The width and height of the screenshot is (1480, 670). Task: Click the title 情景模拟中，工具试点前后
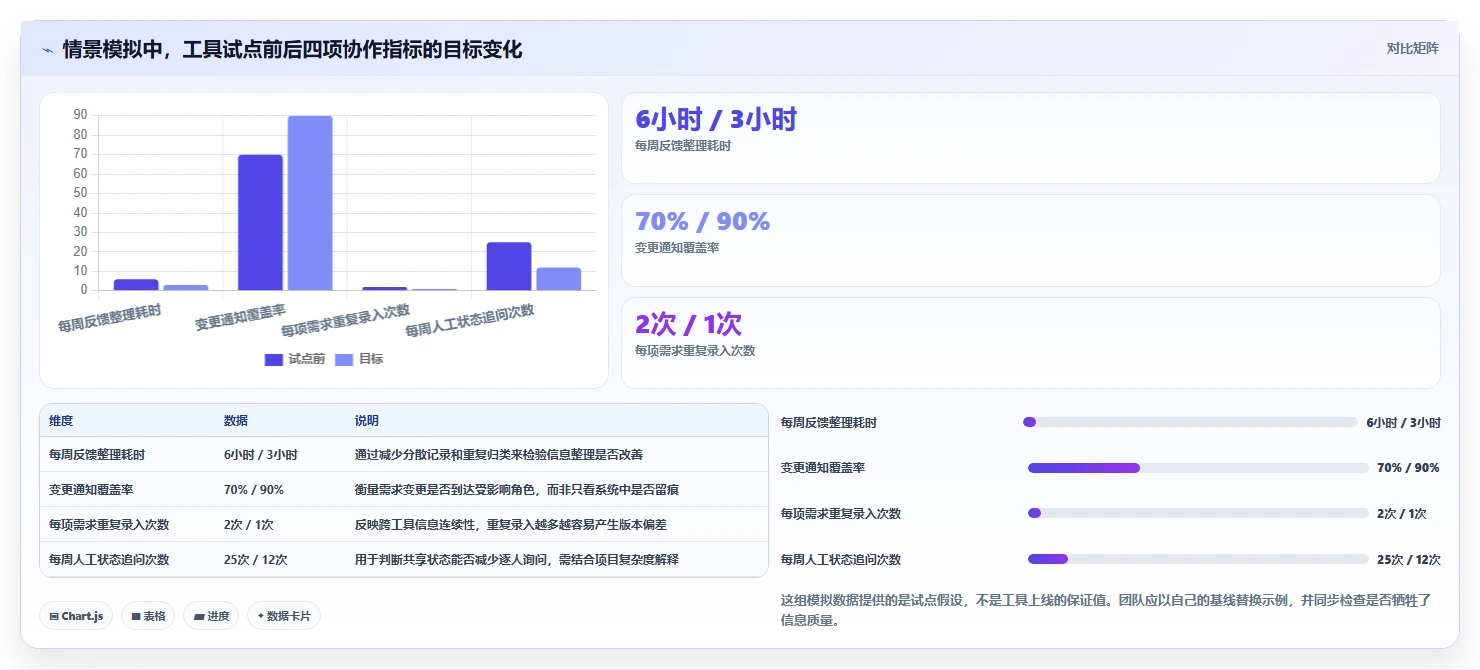(292, 50)
